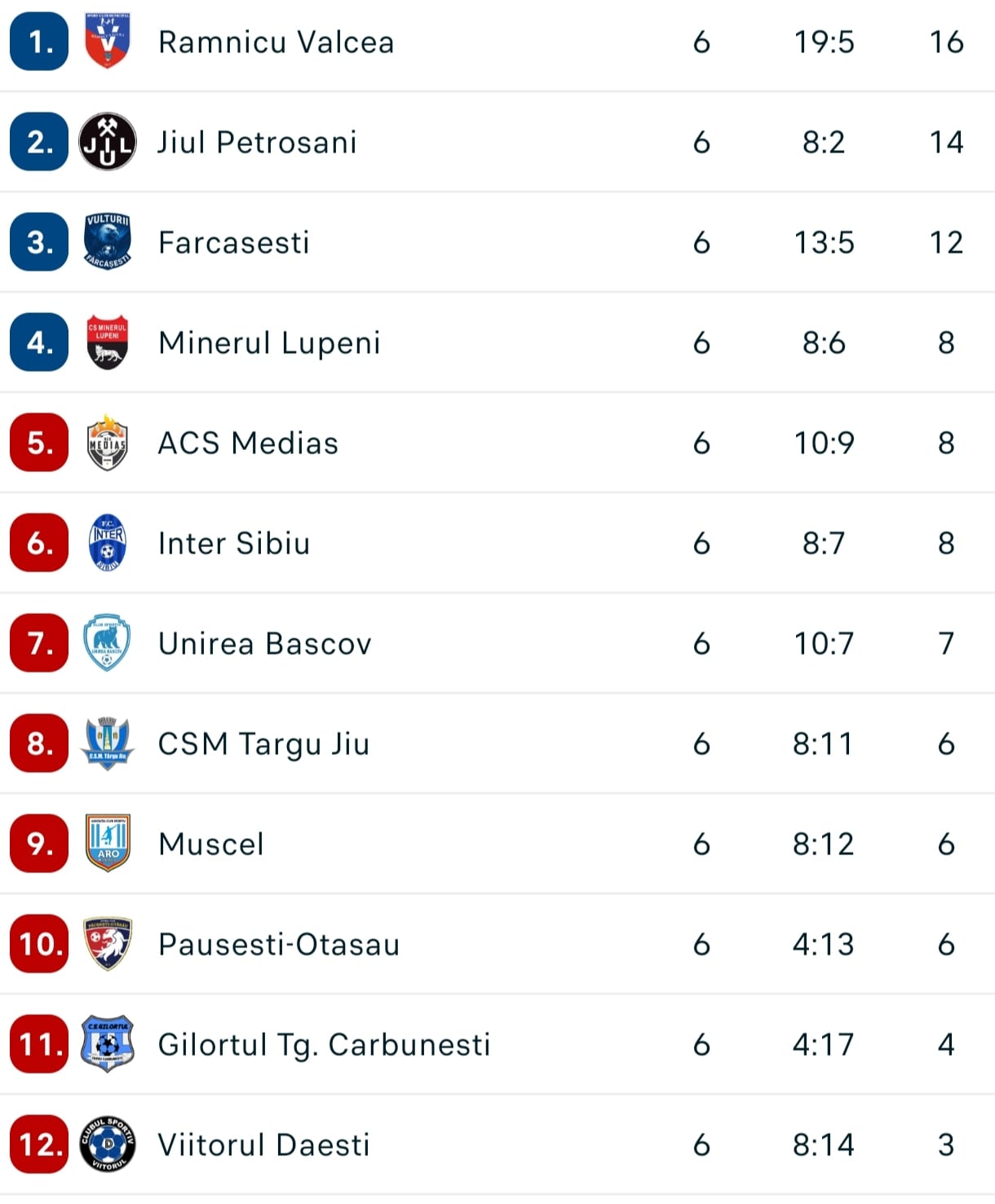Select the red position 5 badge

(39, 442)
